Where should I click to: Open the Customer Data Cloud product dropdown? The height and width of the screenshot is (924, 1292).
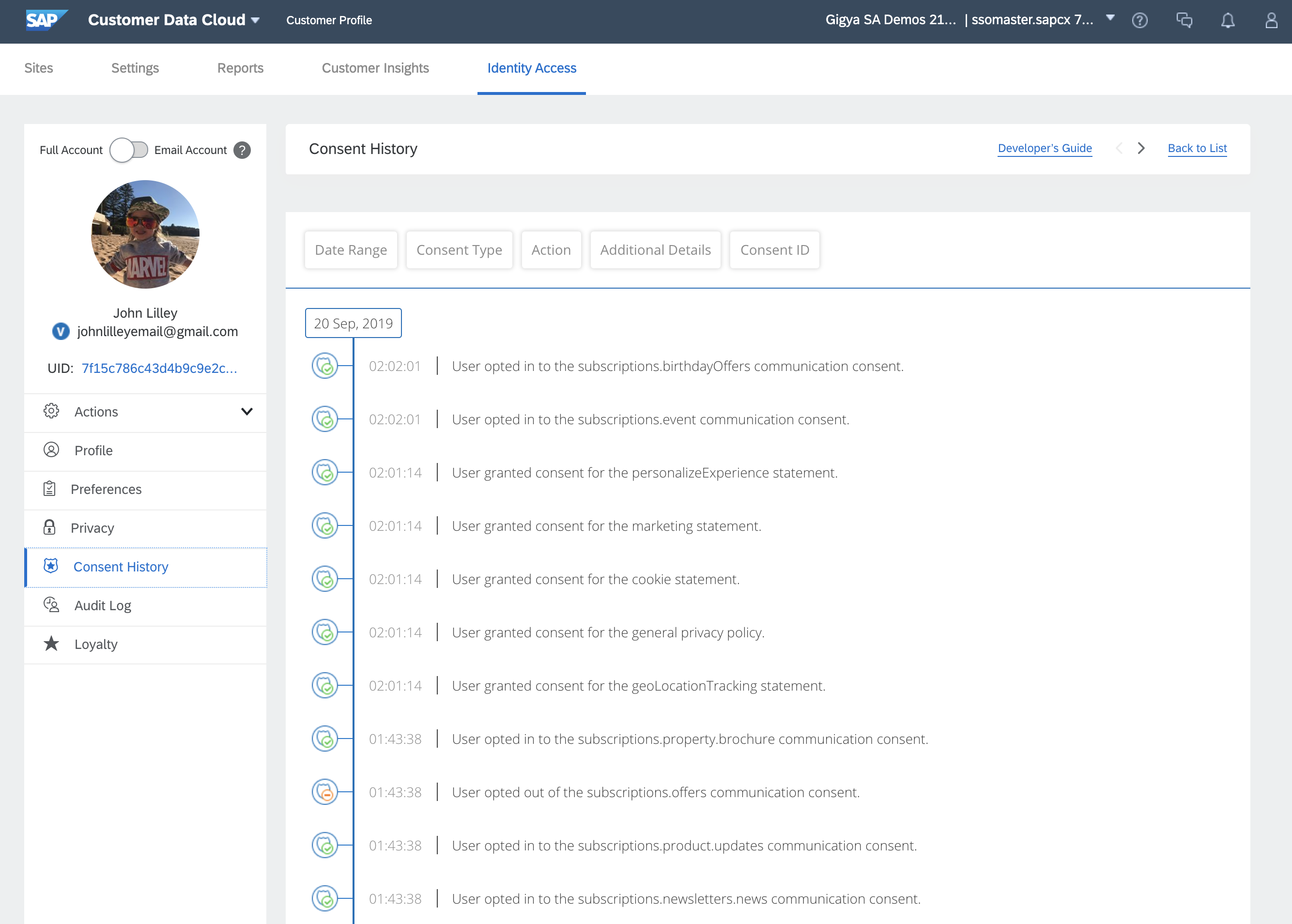point(255,20)
